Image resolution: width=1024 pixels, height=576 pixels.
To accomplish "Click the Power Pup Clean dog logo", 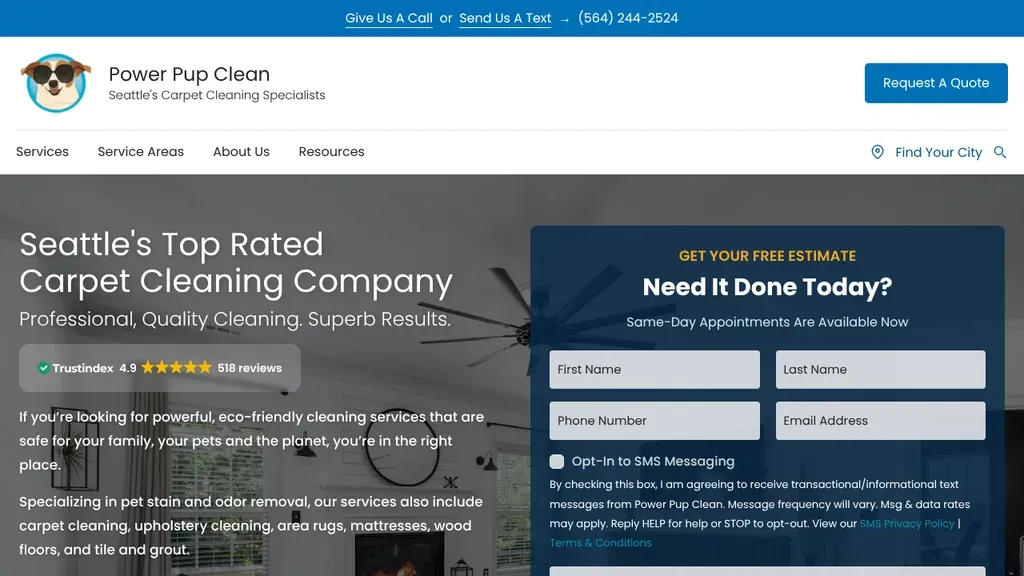I will (56, 83).
